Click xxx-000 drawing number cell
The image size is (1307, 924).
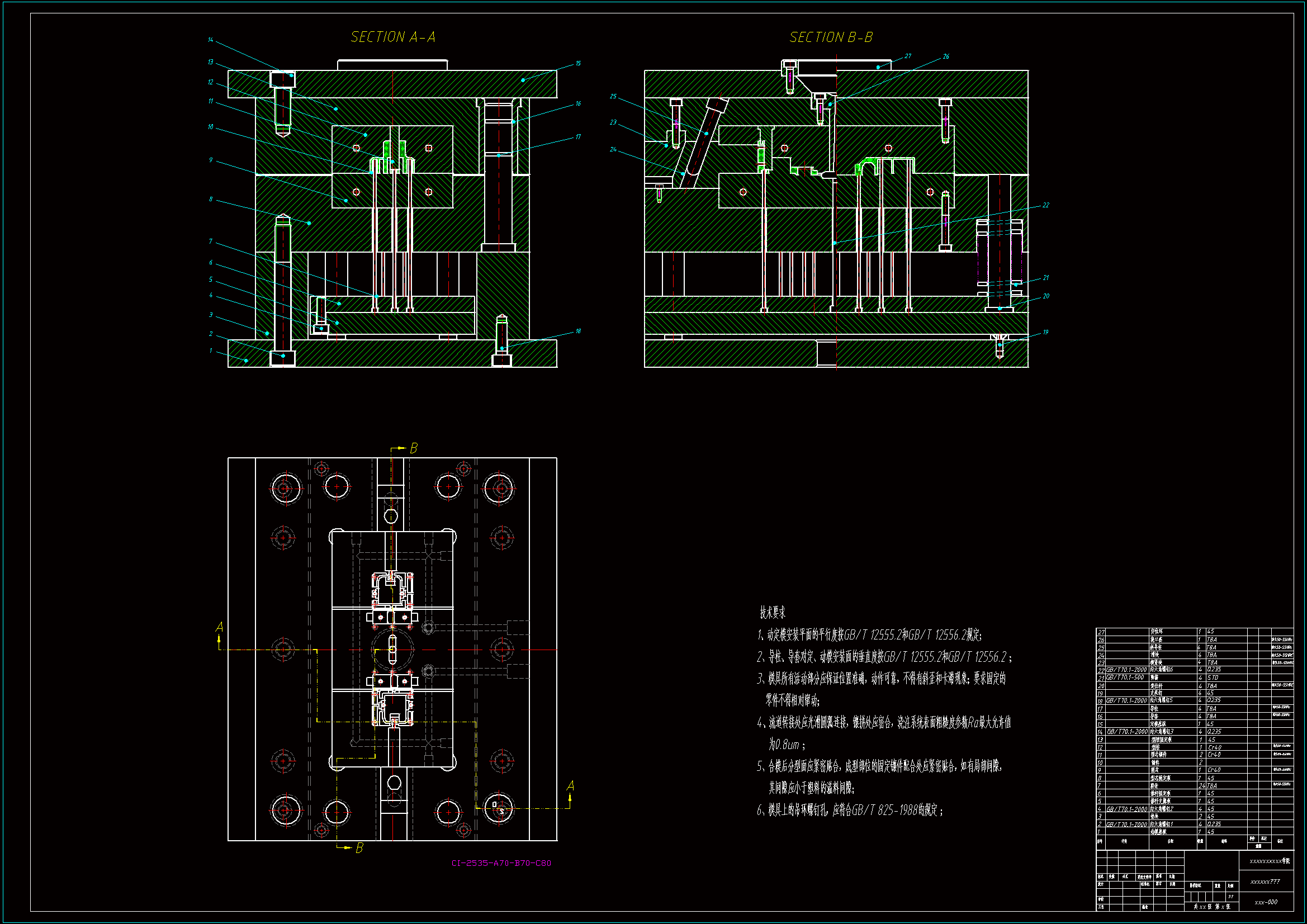[1266, 902]
